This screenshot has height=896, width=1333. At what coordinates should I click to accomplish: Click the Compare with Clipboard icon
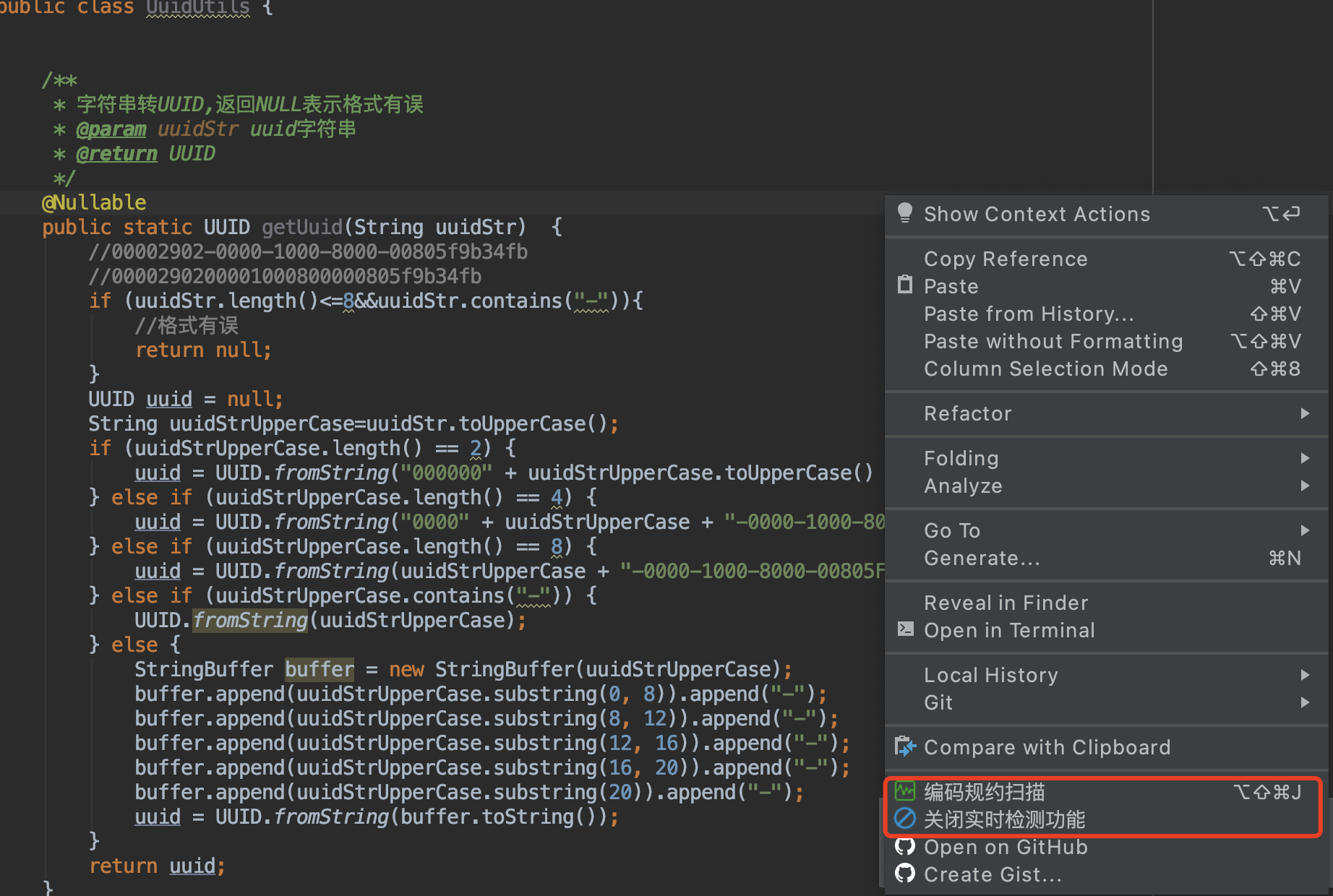click(x=904, y=746)
